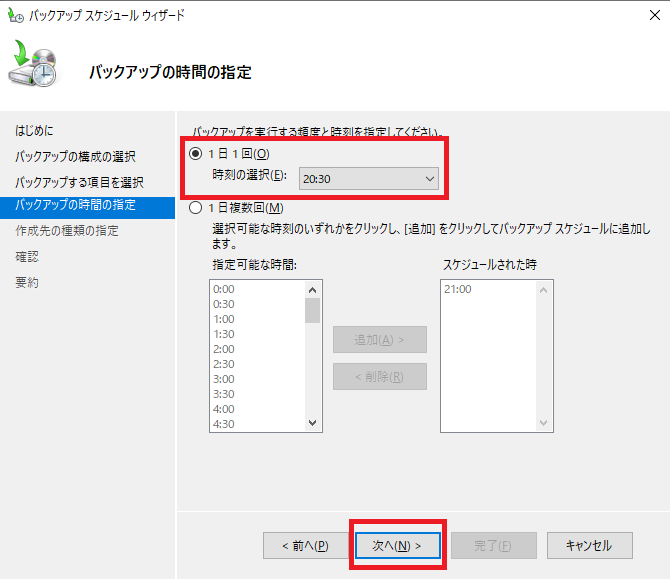The width and height of the screenshot is (670, 579).
Task: Click 次へ(N) button to proceed
Action: coord(397,545)
